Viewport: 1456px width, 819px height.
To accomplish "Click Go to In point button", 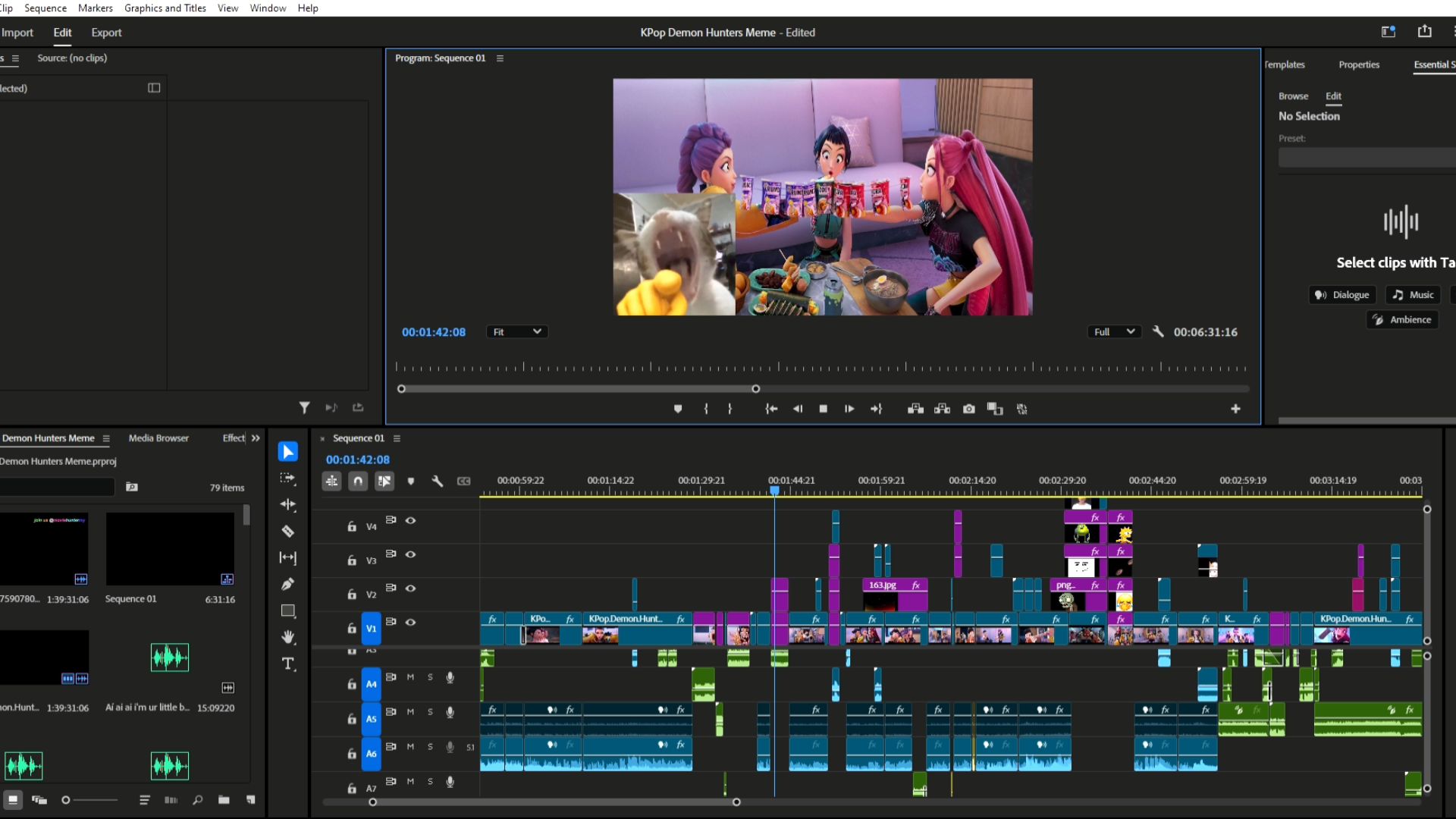I will [771, 409].
